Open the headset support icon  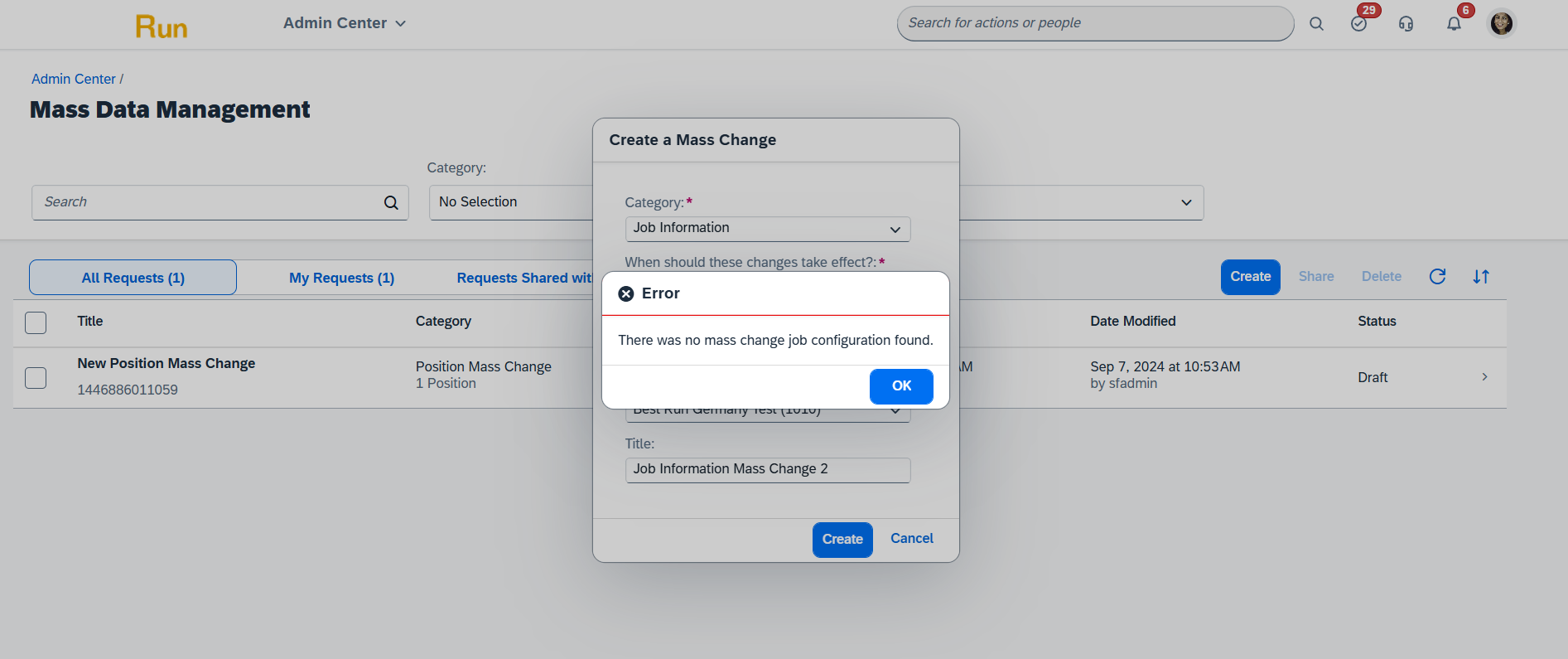click(x=1406, y=24)
